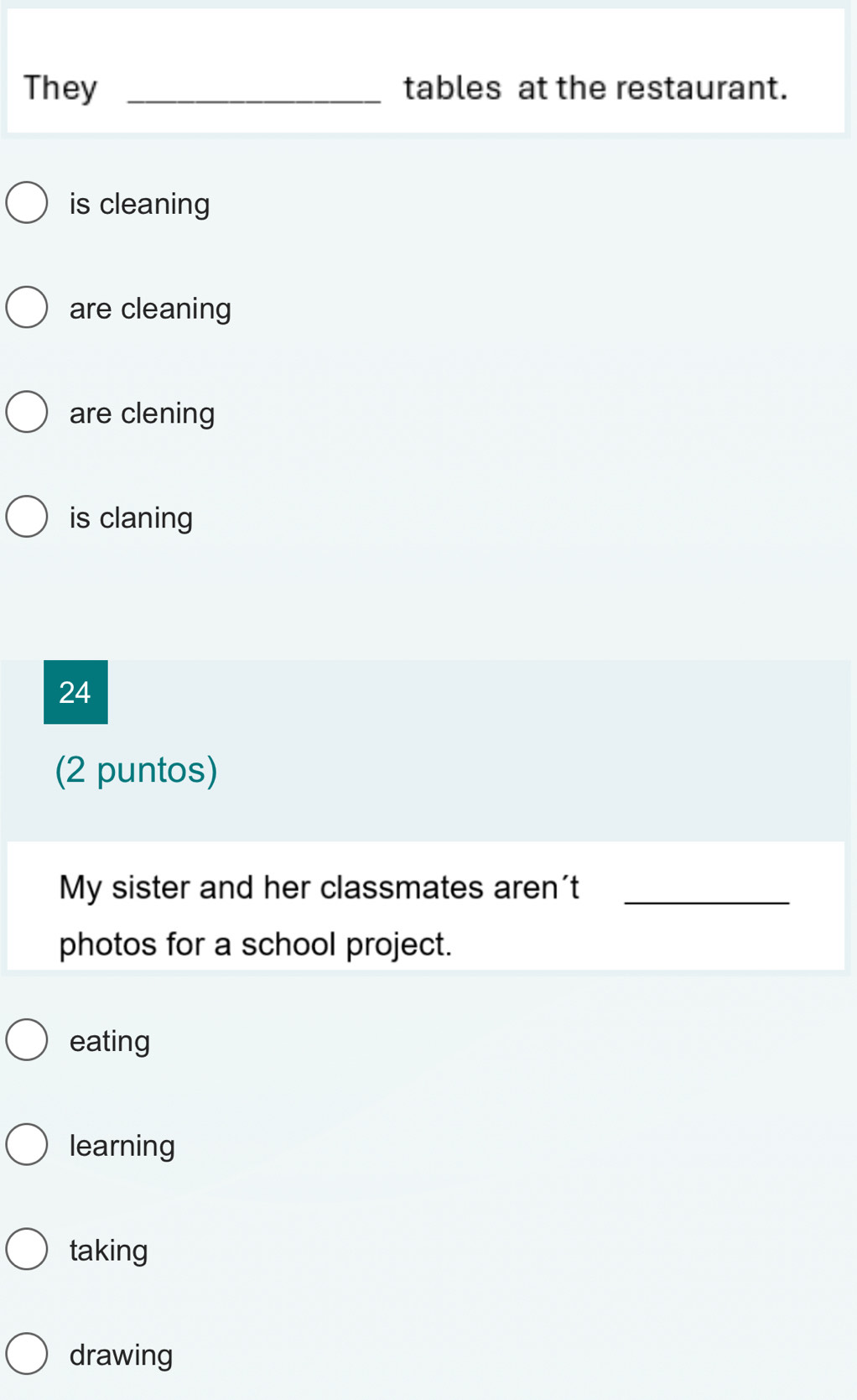Click the 'My sister and her classmates' text
The height and width of the screenshot is (1400, 857).
(272, 887)
